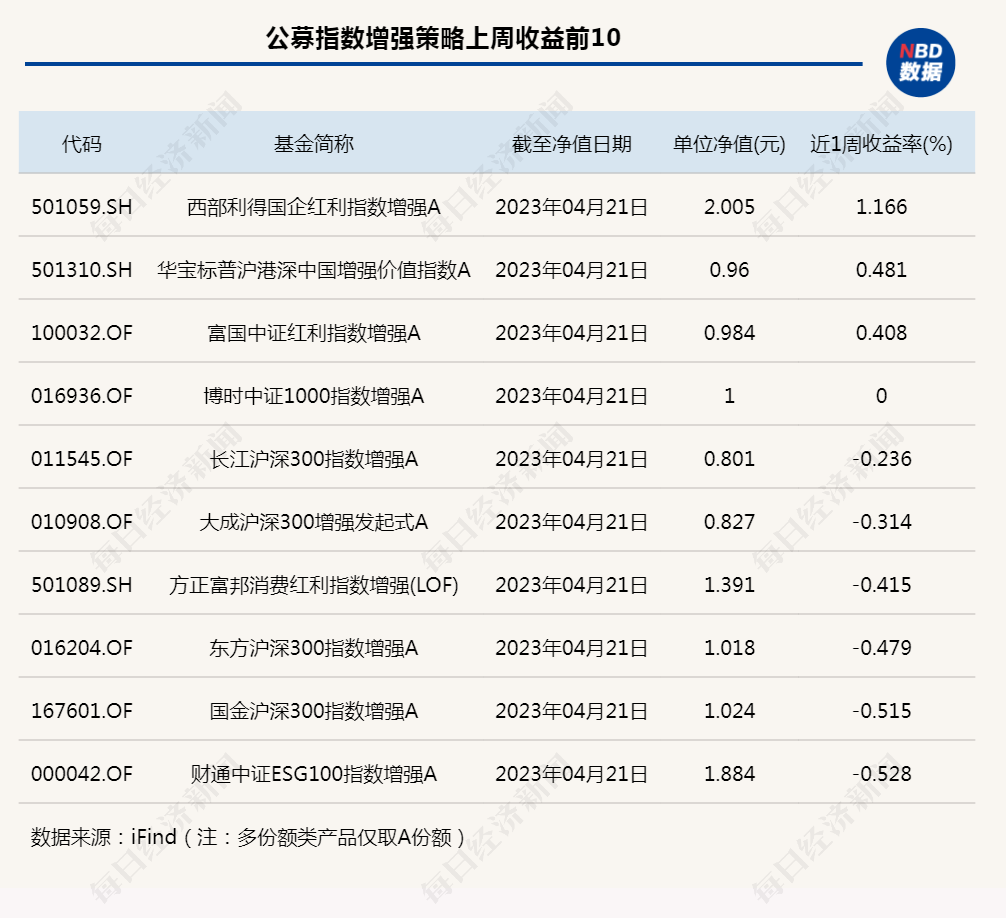Screen dimensions: 1006x918
Task: Click the date in the 011545.OF row
Action: pyautogui.click(x=572, y=459)
